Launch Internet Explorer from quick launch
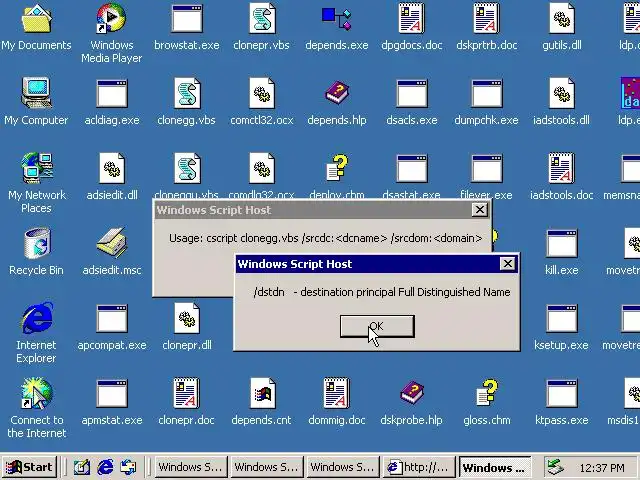The image size is (640, 480). pyautogui.click(x=105, y=467)
